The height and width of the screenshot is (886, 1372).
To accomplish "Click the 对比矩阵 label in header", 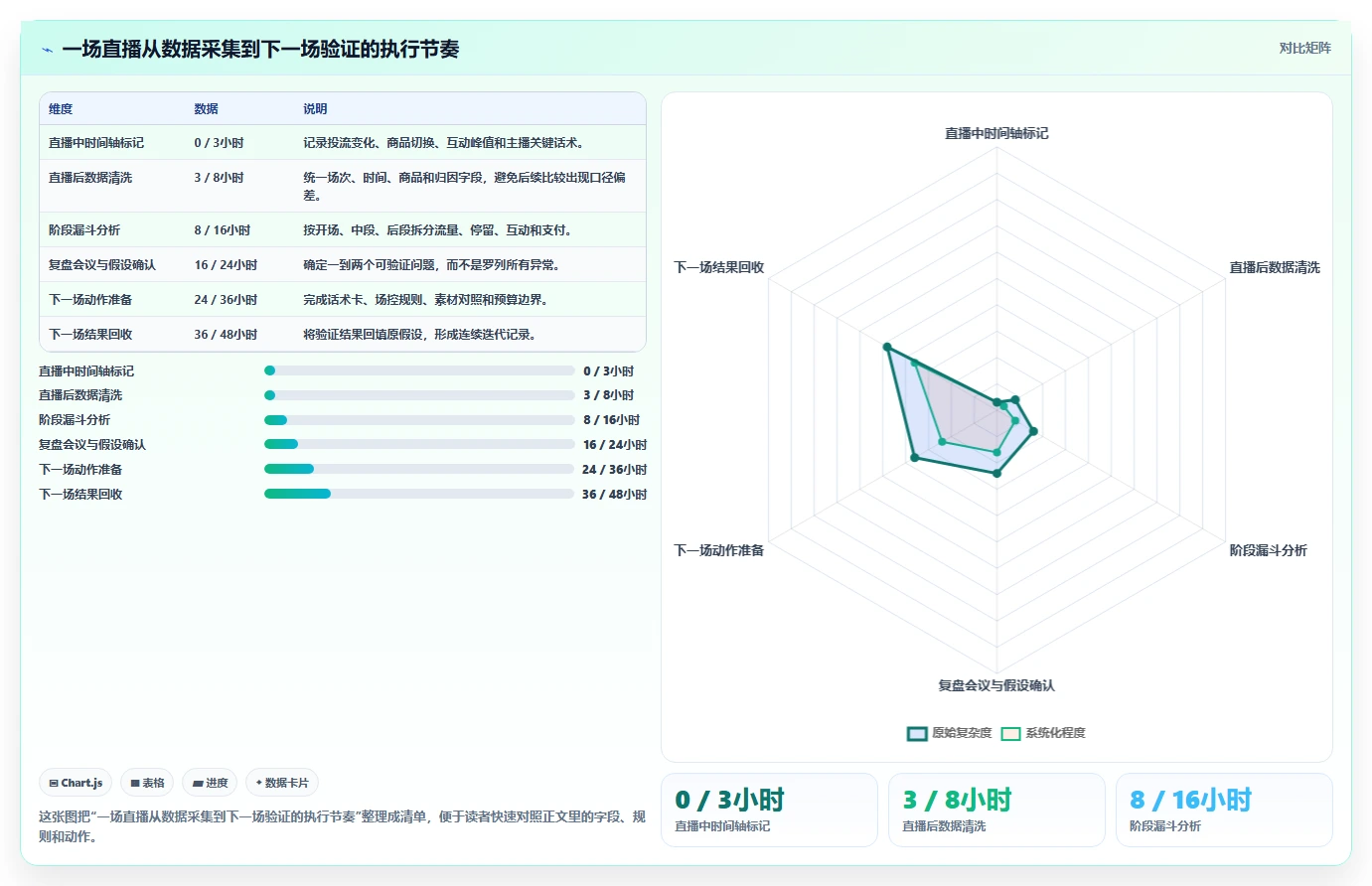I will (1304, 48).
